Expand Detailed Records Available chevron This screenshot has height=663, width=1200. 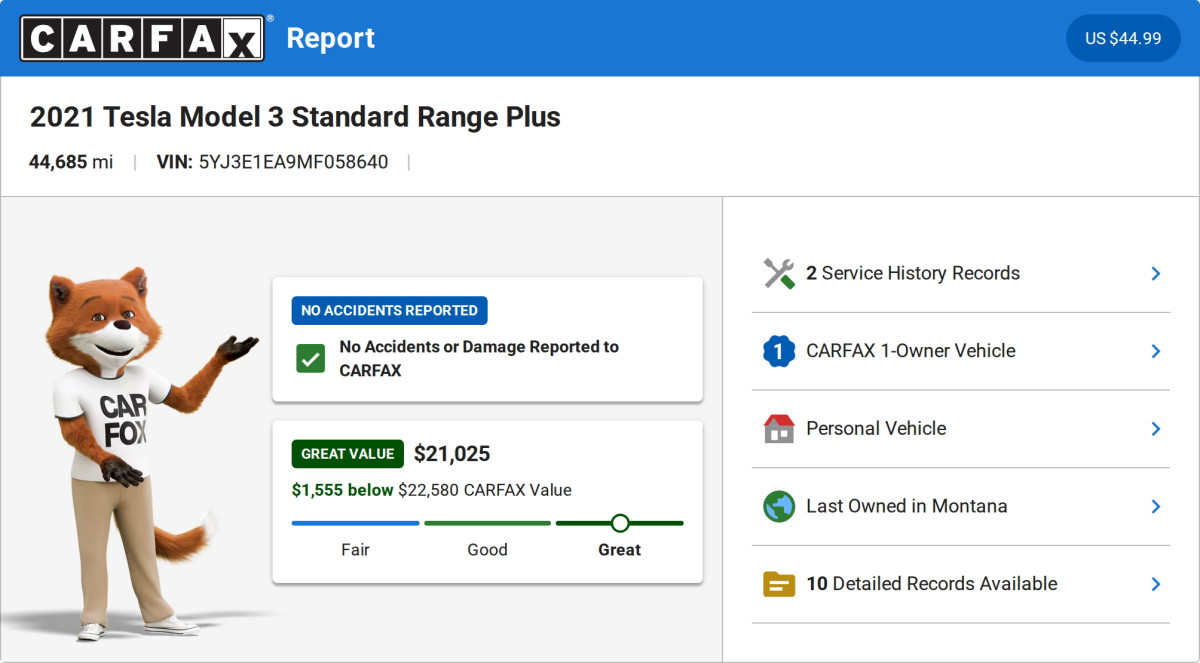tap(1155, 584)
